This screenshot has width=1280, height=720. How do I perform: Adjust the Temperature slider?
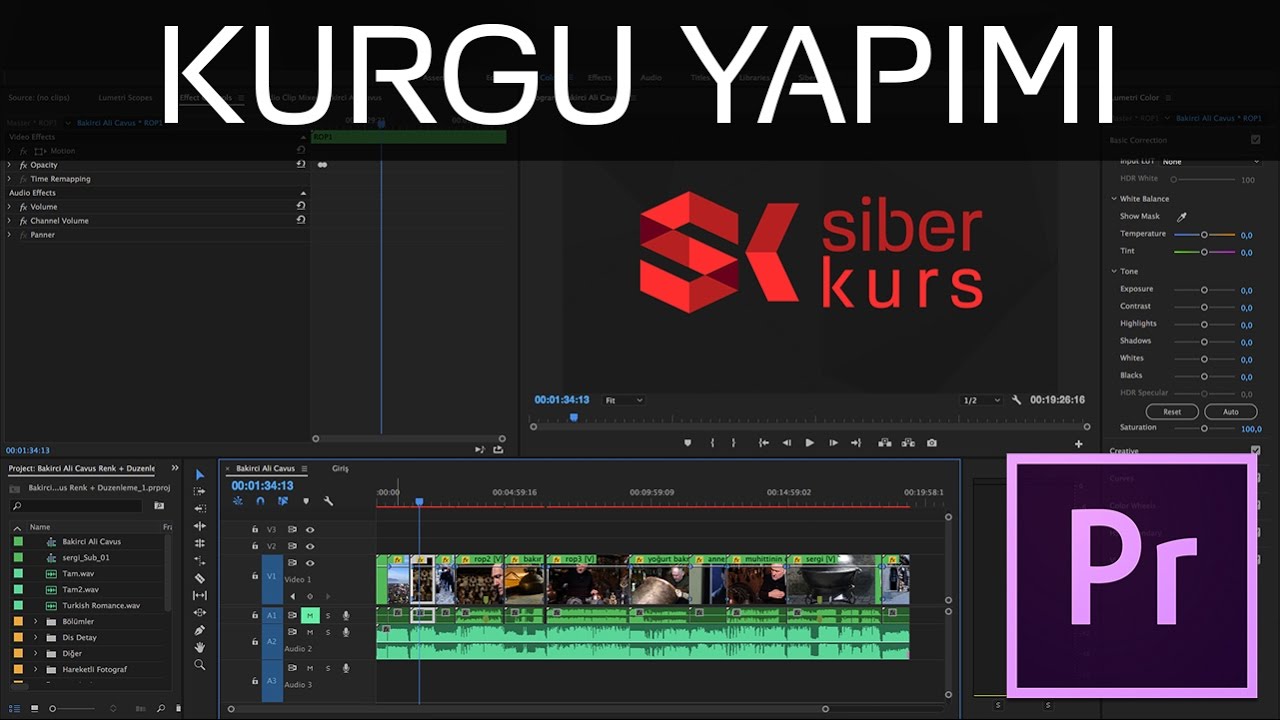[1204, 234]
